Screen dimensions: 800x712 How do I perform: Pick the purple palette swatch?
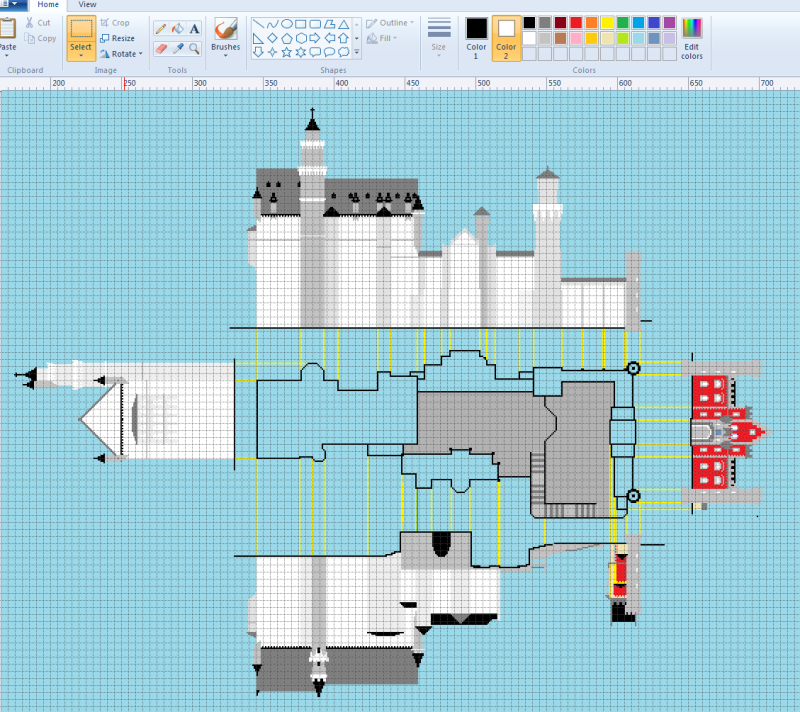tap(669, 22)
